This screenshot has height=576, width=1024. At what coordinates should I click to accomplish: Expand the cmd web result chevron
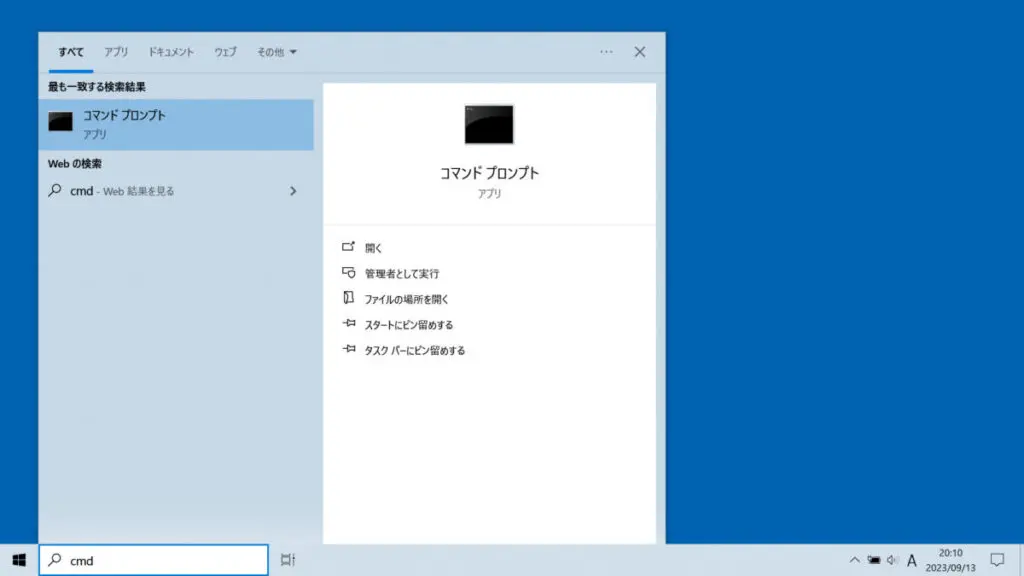293,191
